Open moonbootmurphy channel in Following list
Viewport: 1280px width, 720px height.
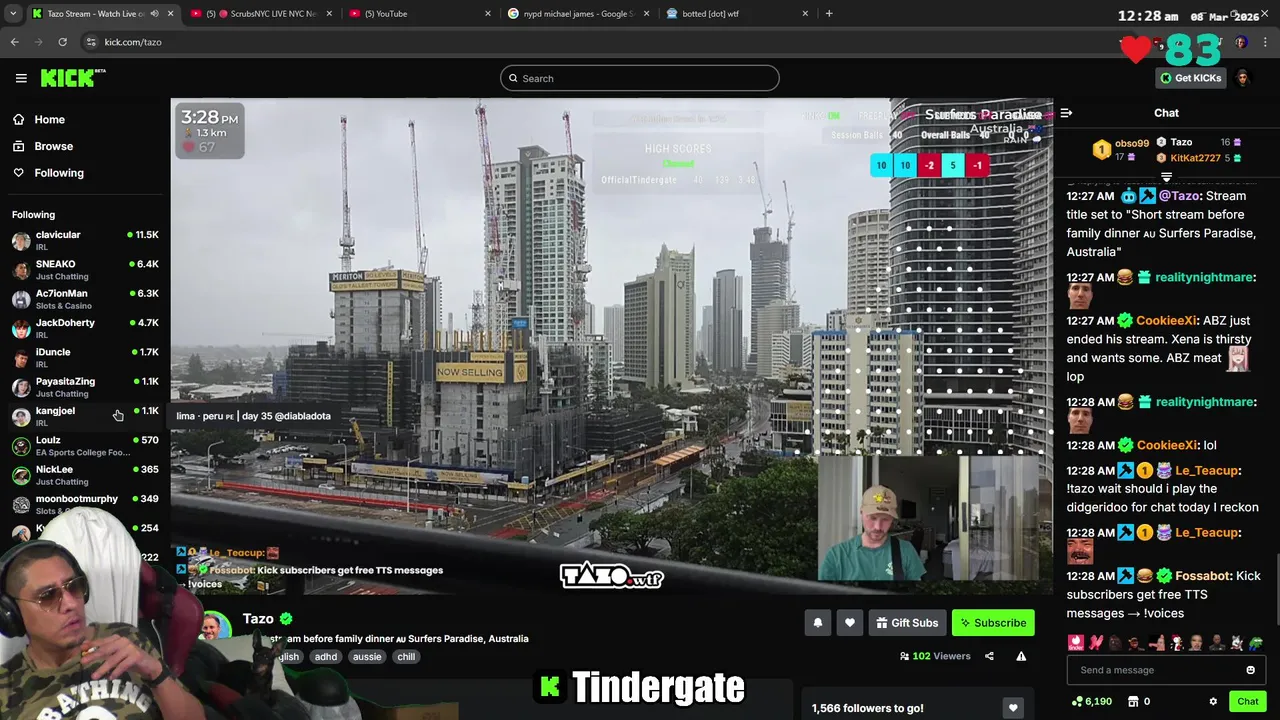click(x=85, y=504)
